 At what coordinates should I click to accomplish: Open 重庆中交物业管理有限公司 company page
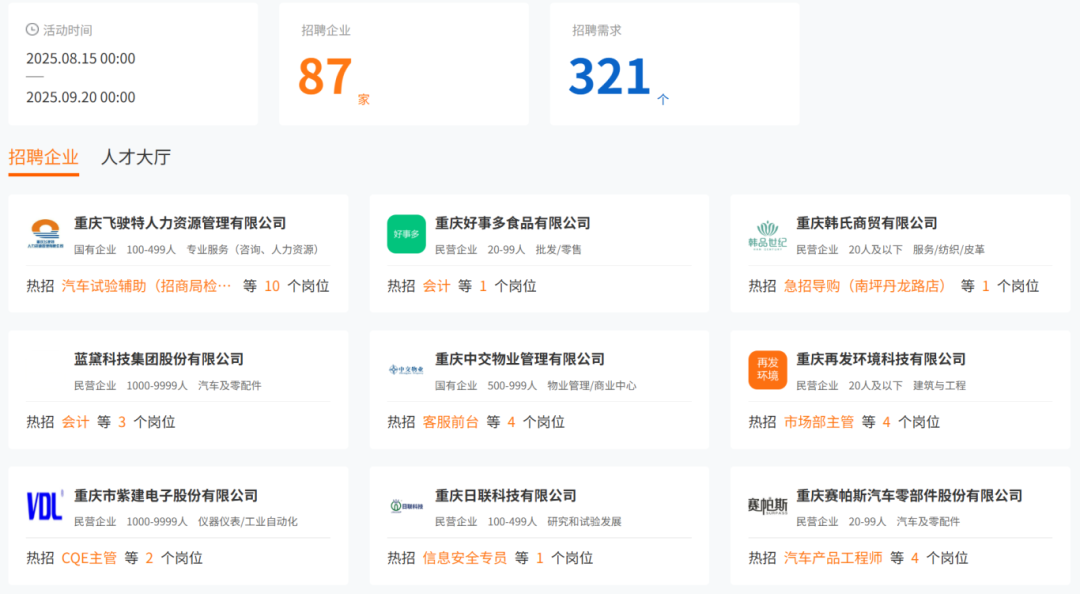tap(519, 359)
